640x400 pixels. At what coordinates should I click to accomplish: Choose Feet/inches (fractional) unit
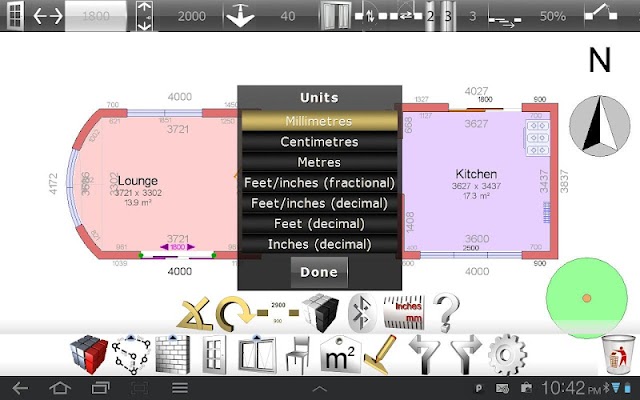click(319, 182)
